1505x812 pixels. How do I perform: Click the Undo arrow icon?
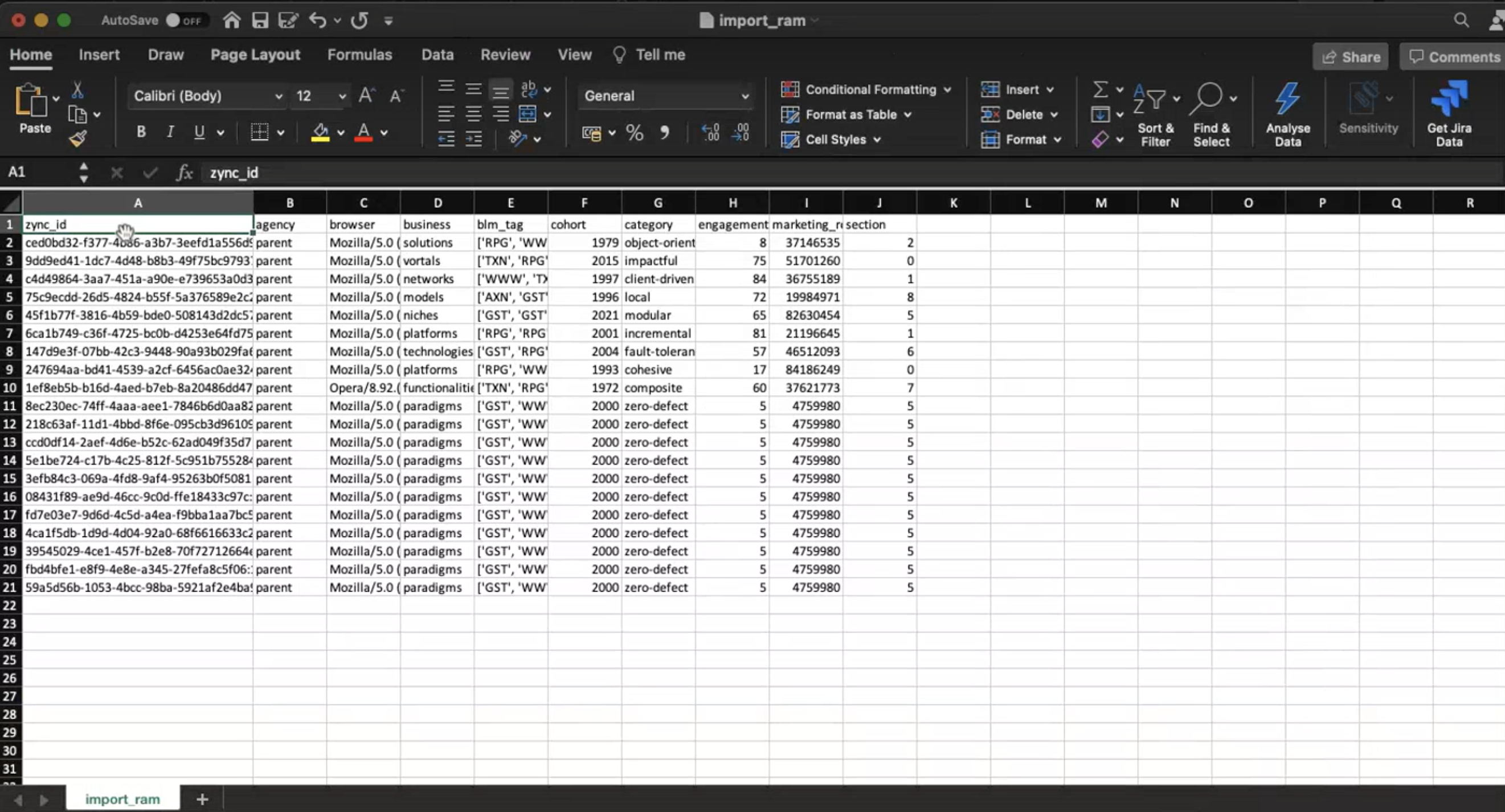(317, 20)
